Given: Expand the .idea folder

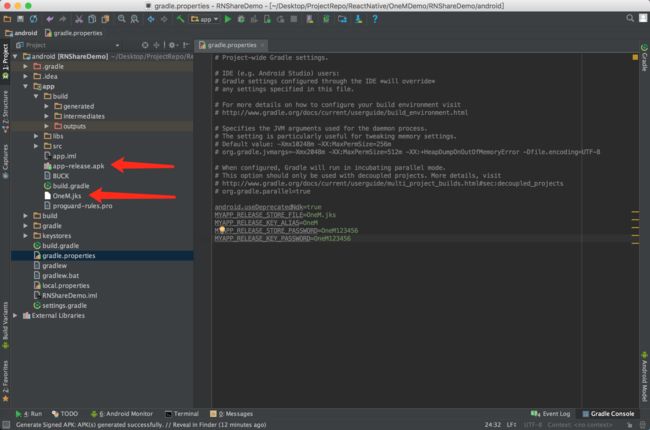Looking at the screenshot, I should point(26,76).
